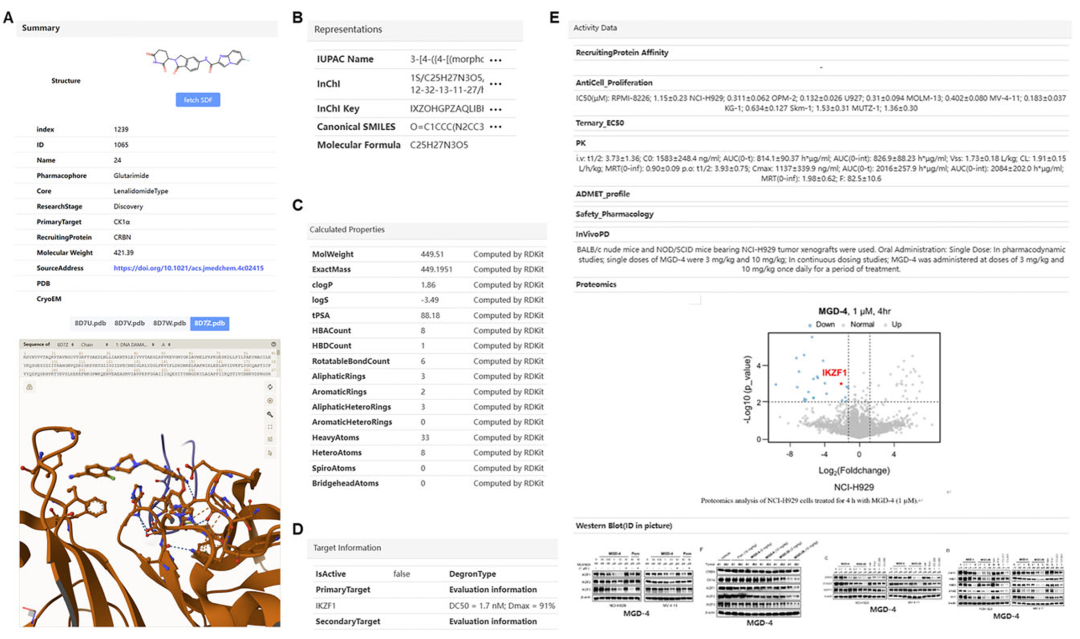Open the doi.org source address link
Viewport: 1080px width, 639px height.
(188, 268)
